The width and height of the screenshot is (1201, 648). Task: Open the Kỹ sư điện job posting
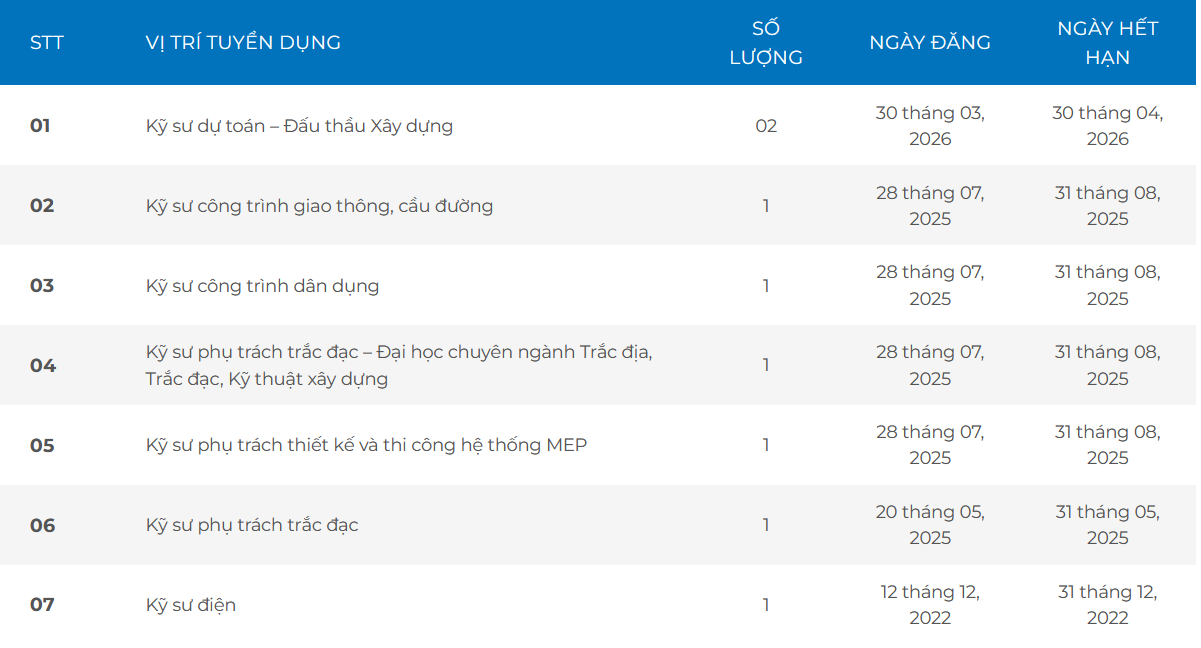tap(191, 605)
